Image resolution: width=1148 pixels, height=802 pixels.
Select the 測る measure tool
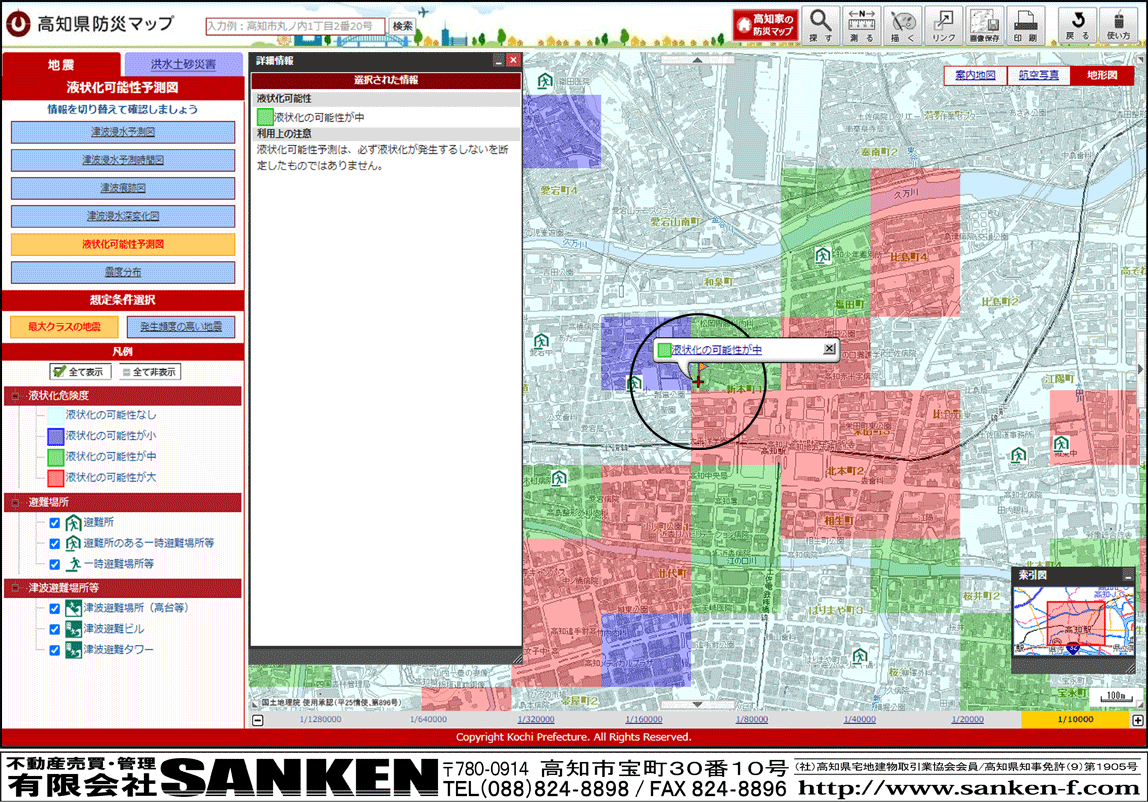(x=861, y=24)
